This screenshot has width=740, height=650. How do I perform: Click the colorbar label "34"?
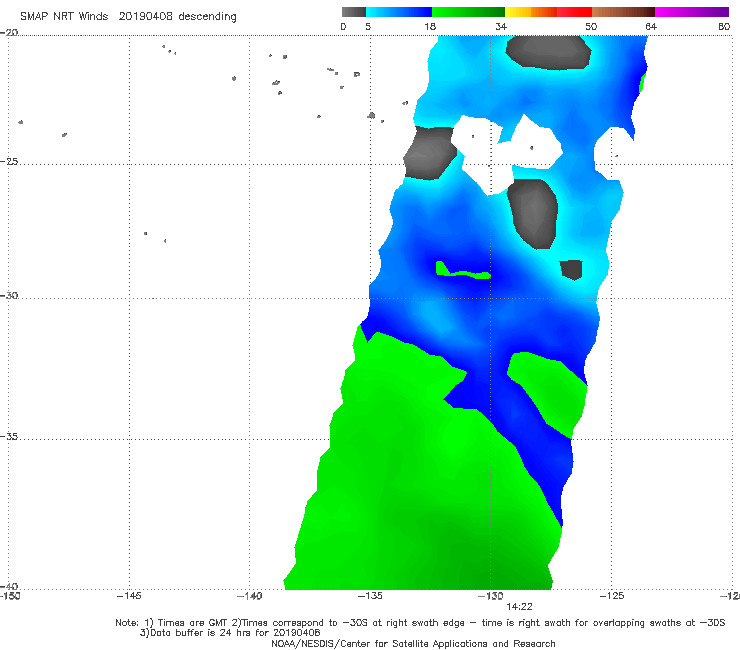(x=501, y=27)
